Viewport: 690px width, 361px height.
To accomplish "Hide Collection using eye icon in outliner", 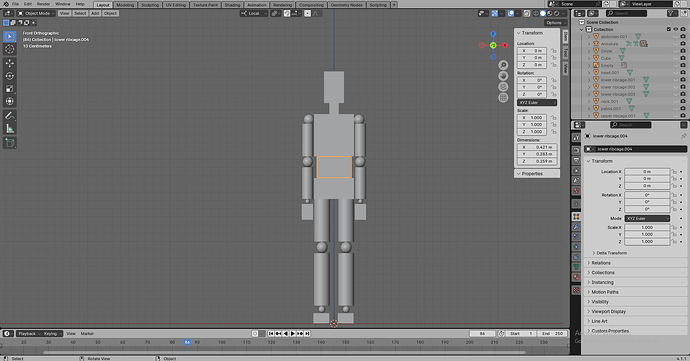I will [676, 29].
